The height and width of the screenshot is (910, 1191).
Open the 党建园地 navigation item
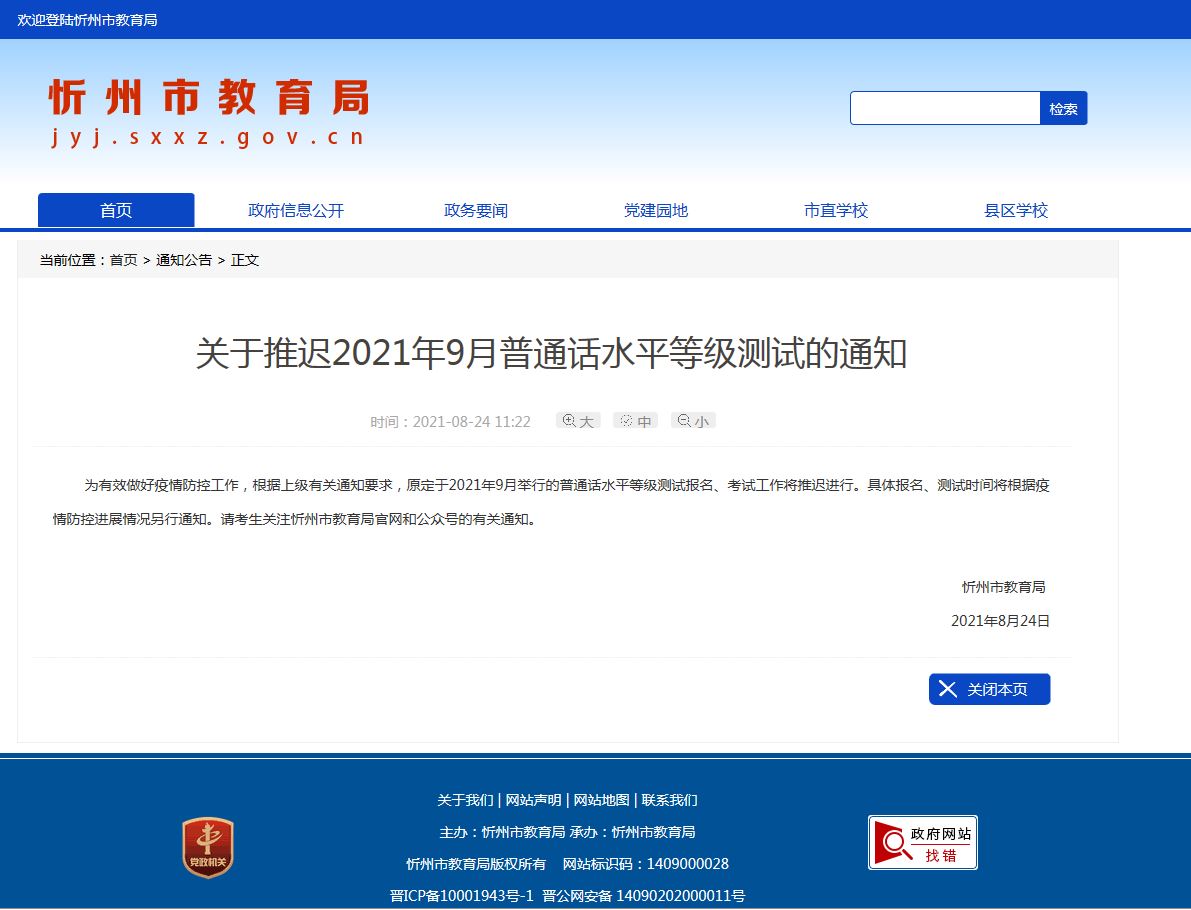(x=656, y=210)
